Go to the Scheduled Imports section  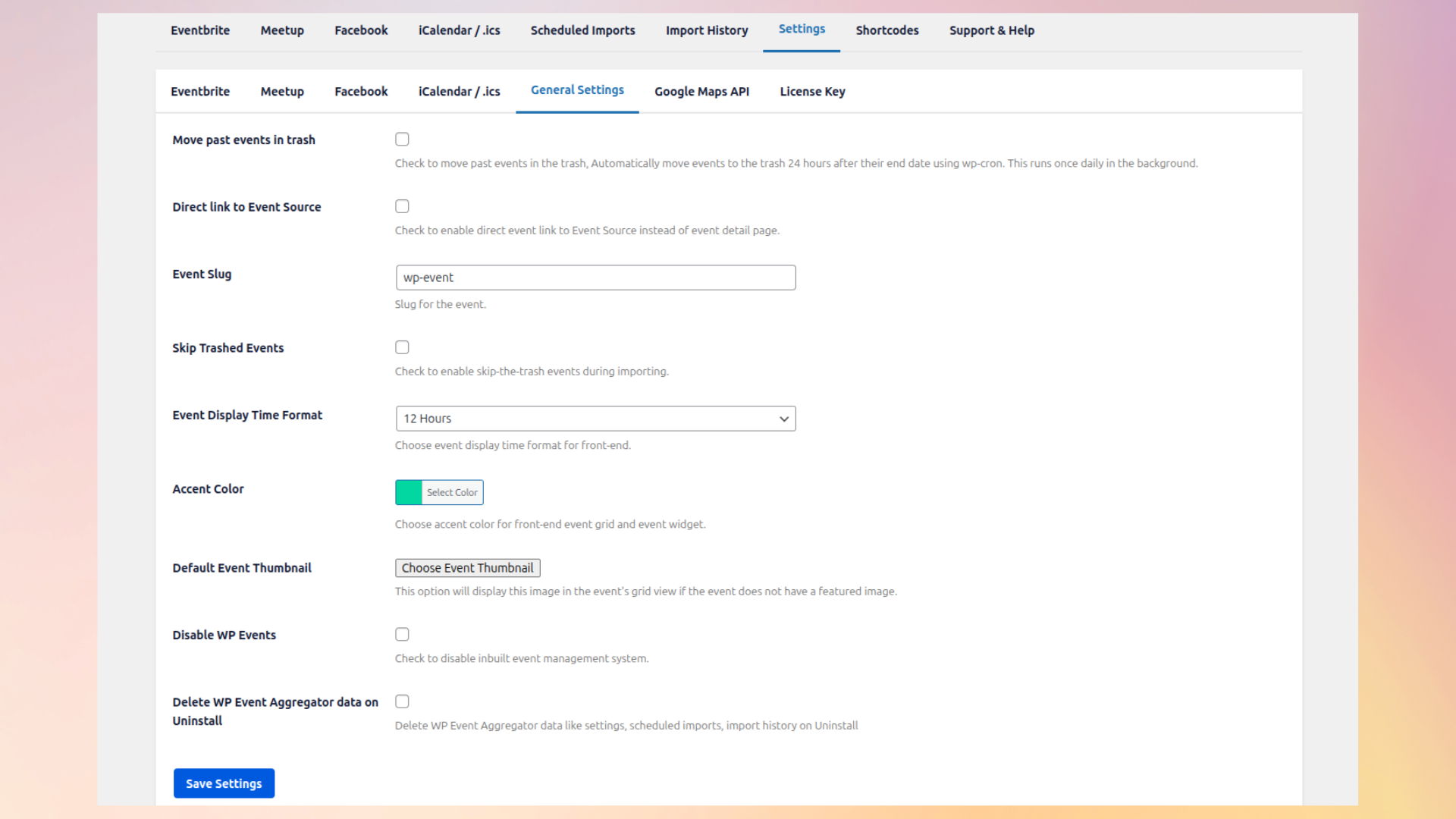point(582,30)
